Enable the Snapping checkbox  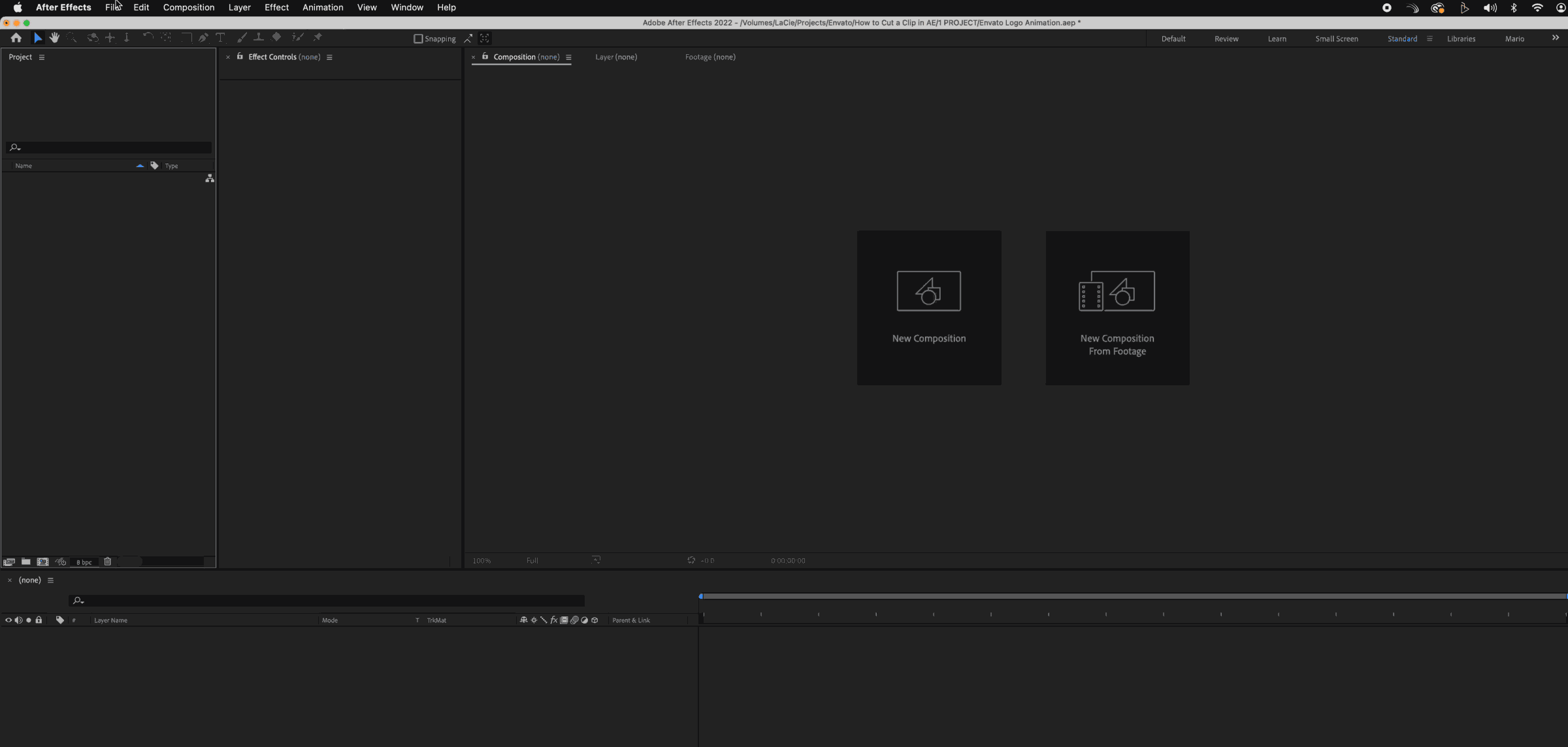point(418,39)
